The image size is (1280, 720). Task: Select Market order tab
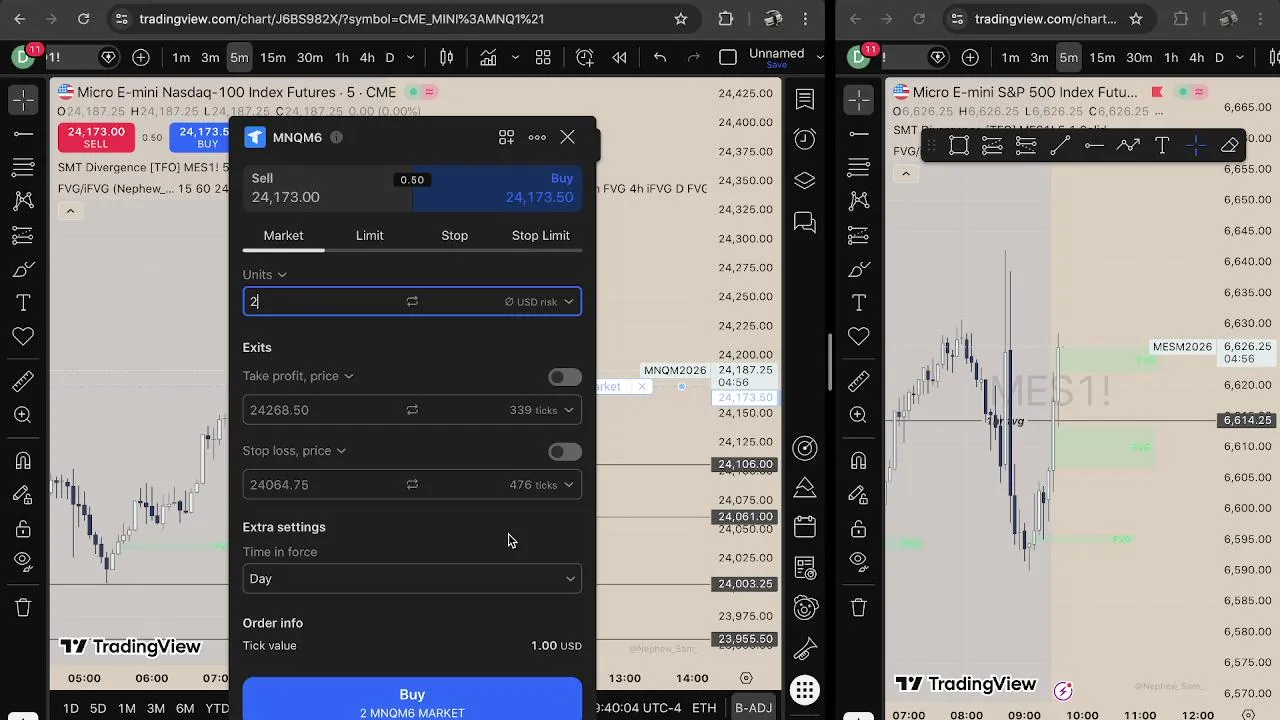283,235
